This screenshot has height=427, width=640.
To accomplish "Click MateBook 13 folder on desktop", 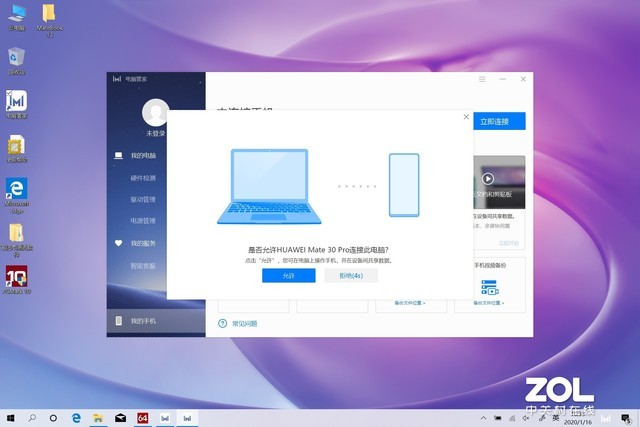I will (x=49, y=20).
